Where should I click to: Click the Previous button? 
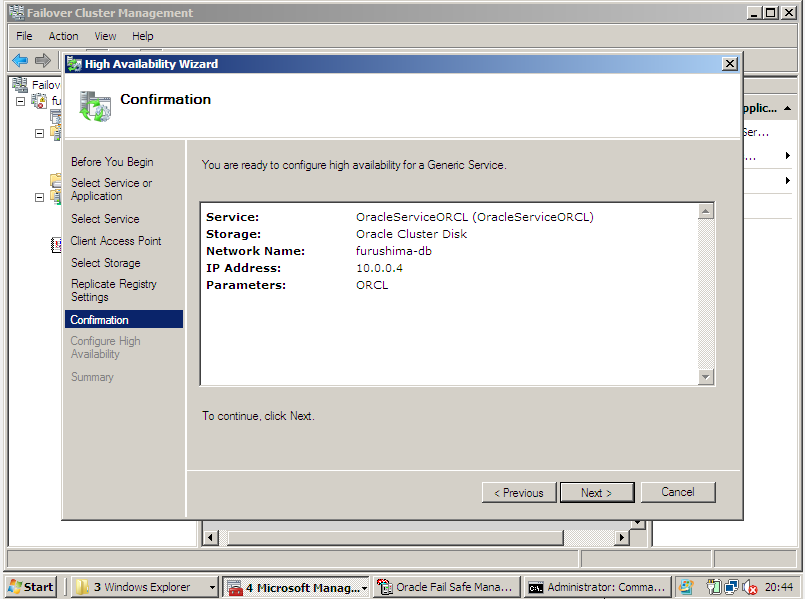[x=519, y=492]
